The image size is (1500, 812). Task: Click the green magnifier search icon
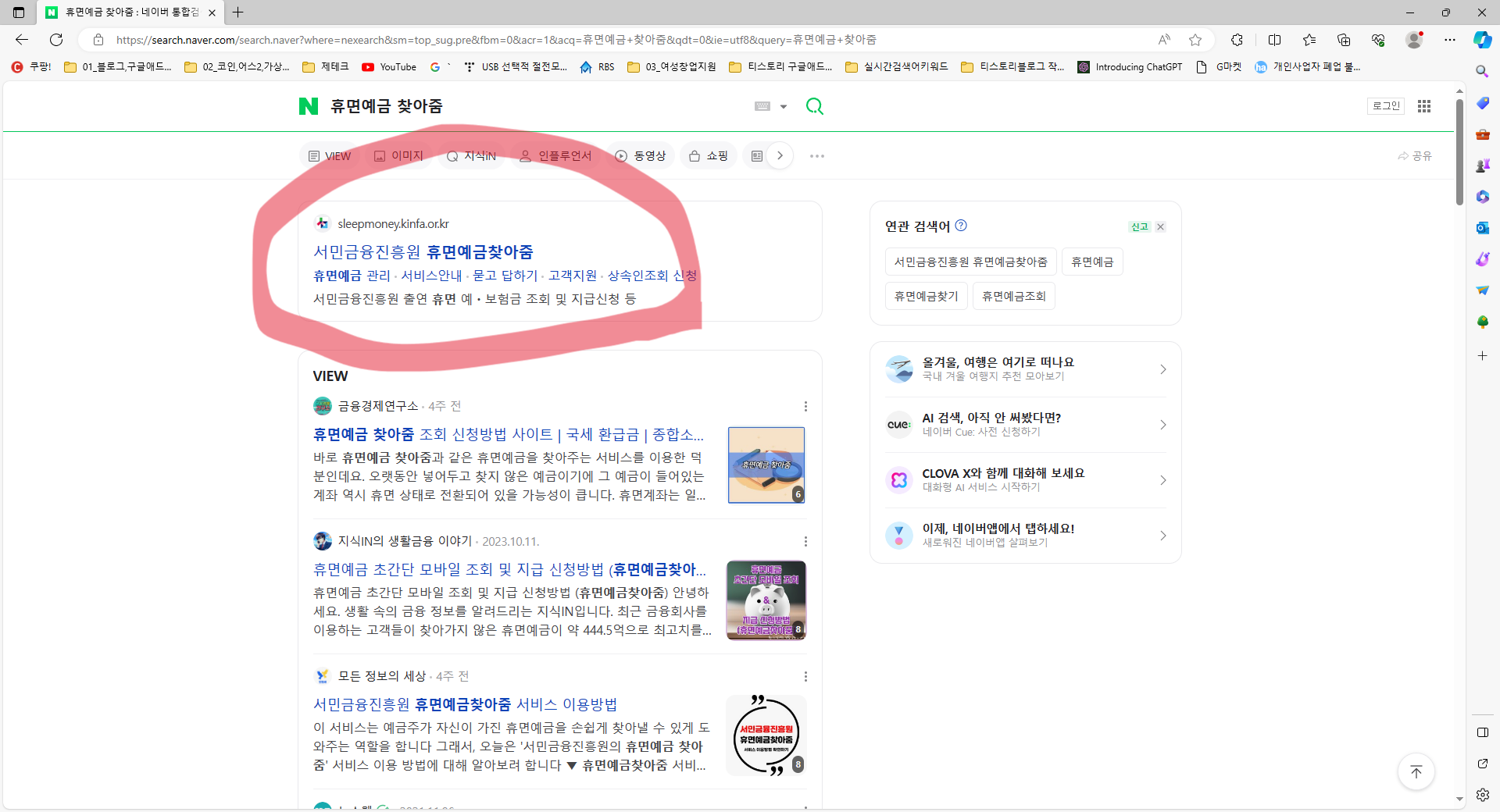814,106
